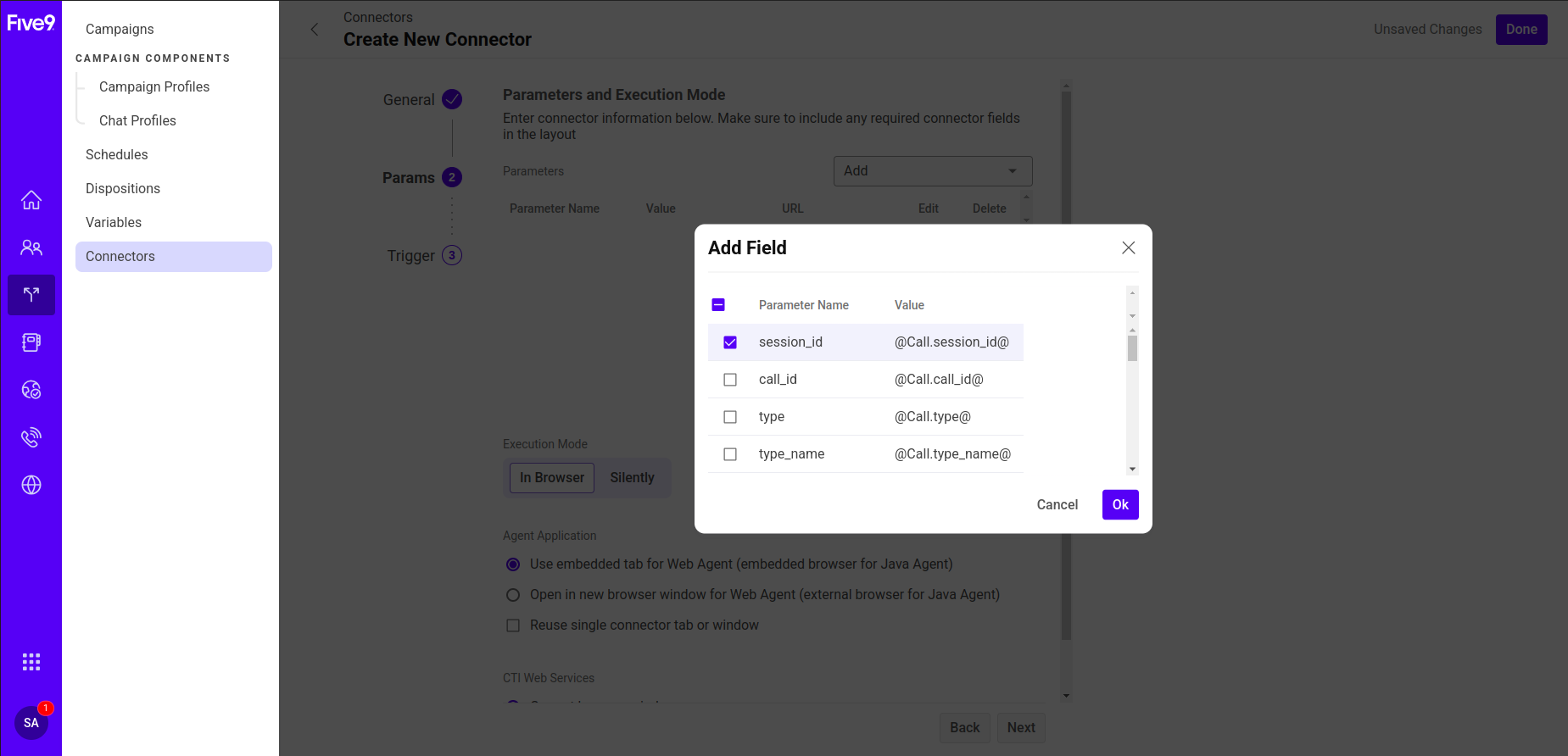1568x756 pixels.
Task: Close the Add Field dialog
Action: pos(1128,247)
